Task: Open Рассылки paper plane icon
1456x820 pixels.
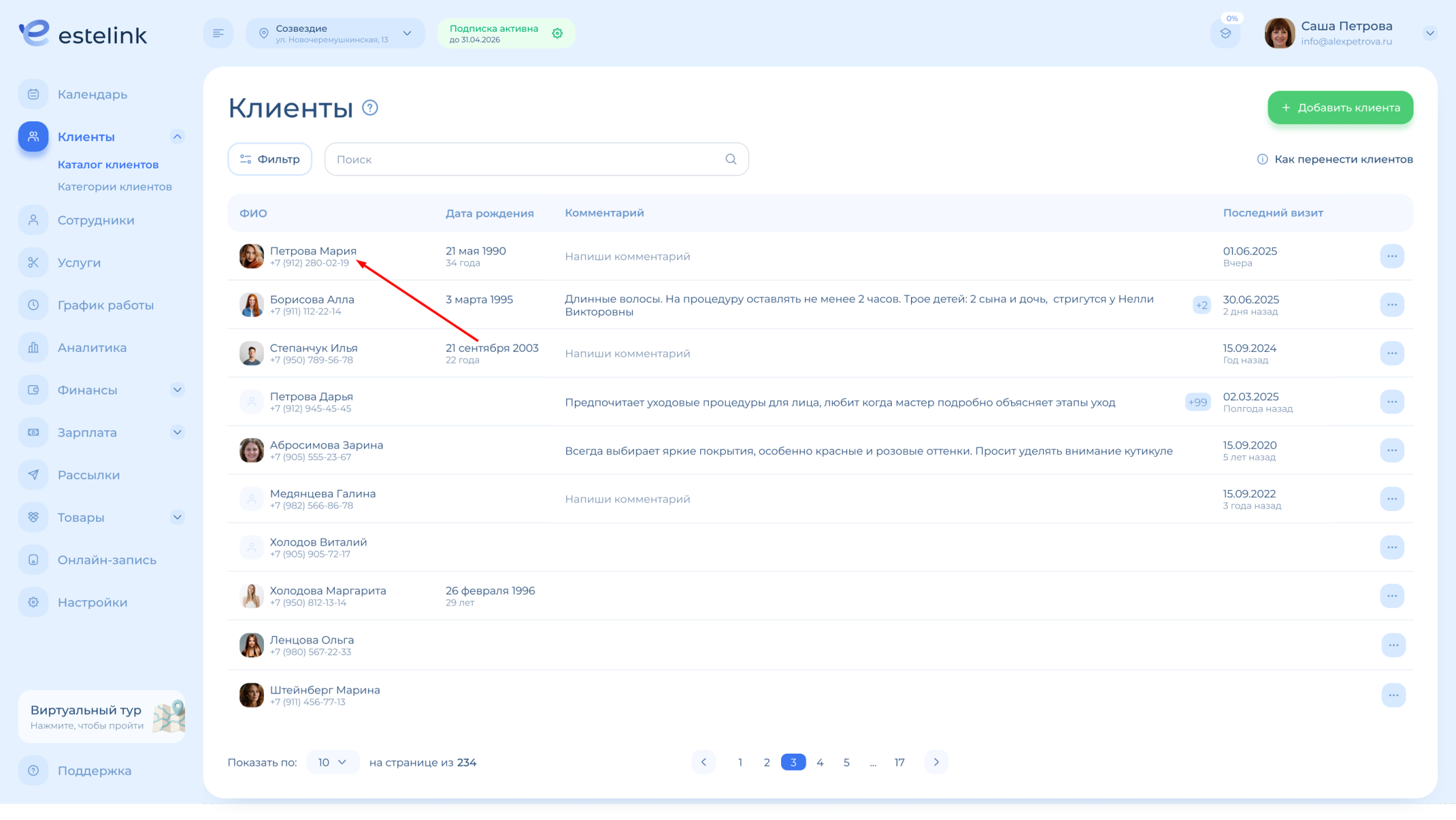Action: coord(33,475)
